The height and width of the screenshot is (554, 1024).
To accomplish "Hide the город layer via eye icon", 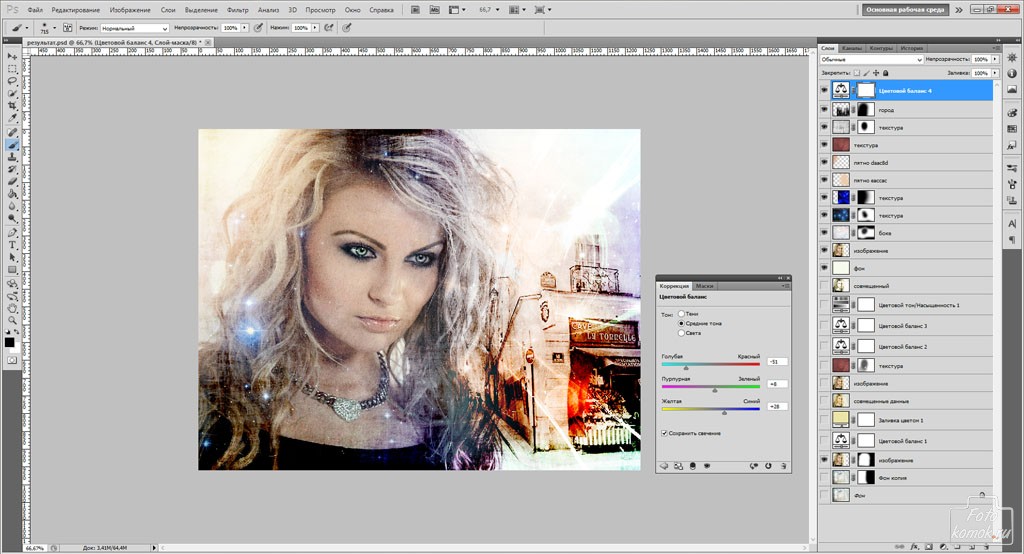I will [824, 109].
